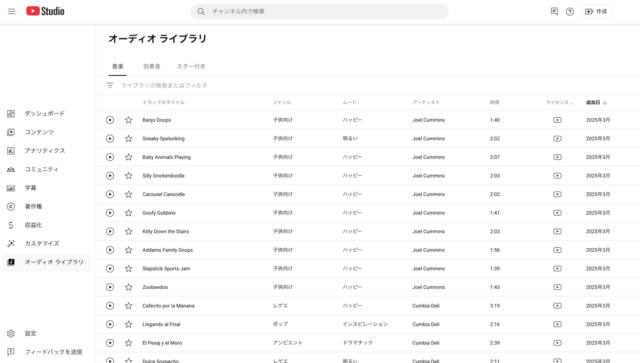
Task: Star the Sneaky Spelunking track
Action: coord(129,138)
